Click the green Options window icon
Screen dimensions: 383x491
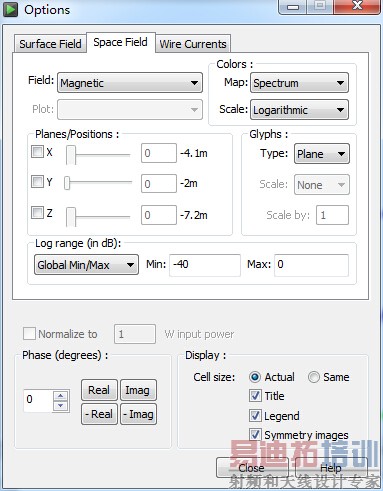pos(10,9)
